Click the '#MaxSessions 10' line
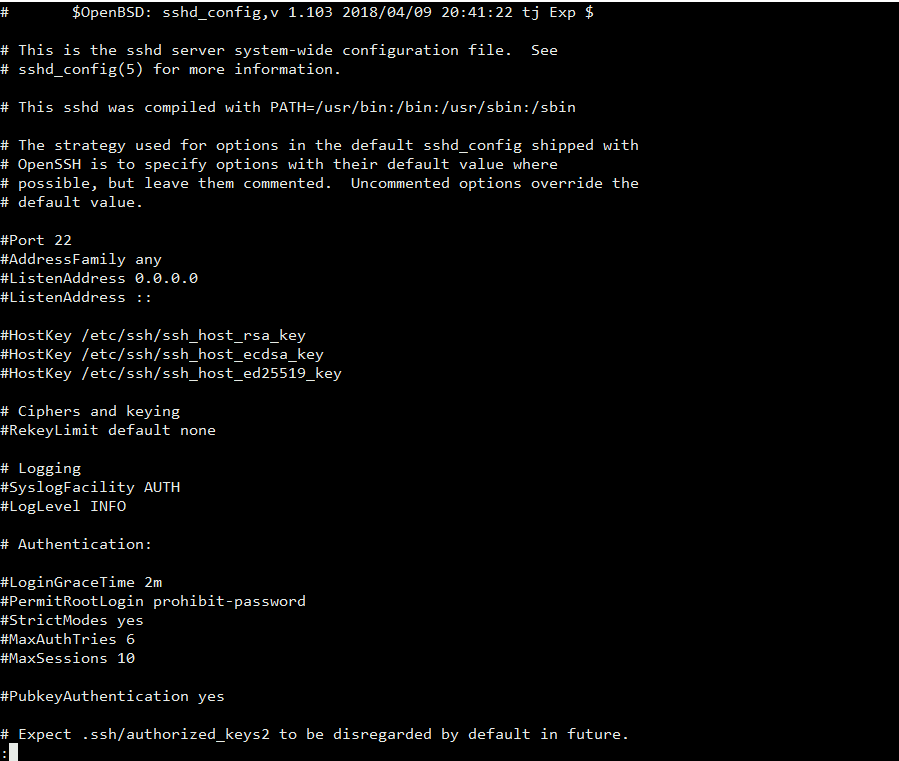Image resolution: width=899 pixels, height=761 pixels. (67, 658)
